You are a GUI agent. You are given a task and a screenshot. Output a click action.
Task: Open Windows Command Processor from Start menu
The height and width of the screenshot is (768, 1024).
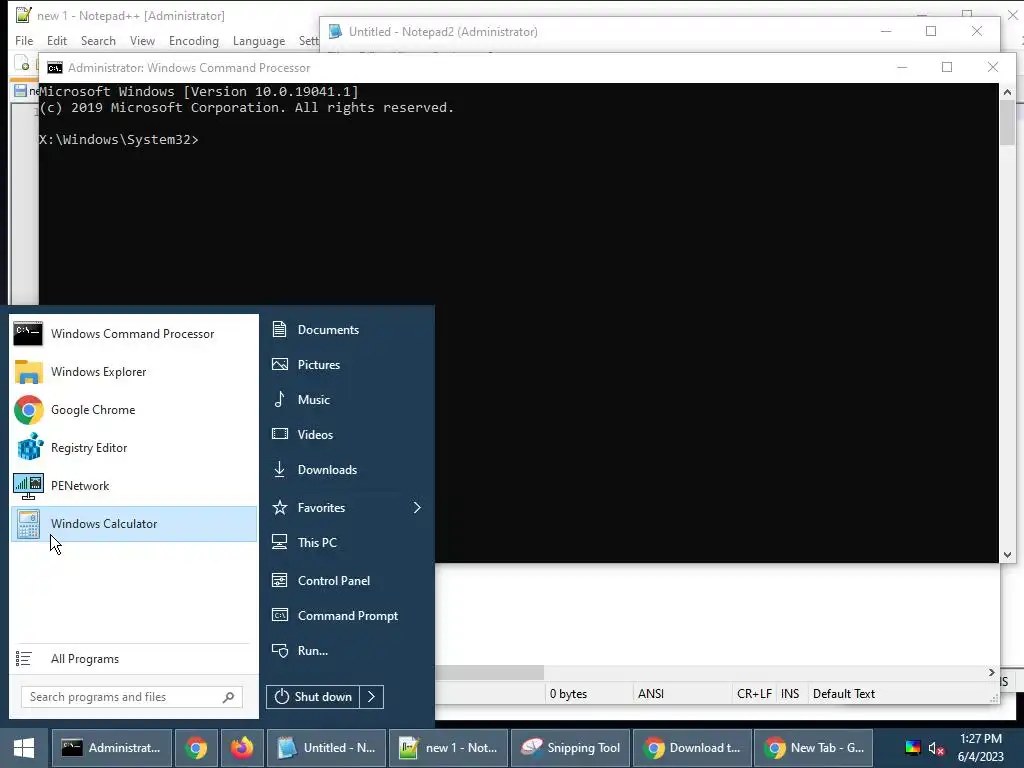134,334
